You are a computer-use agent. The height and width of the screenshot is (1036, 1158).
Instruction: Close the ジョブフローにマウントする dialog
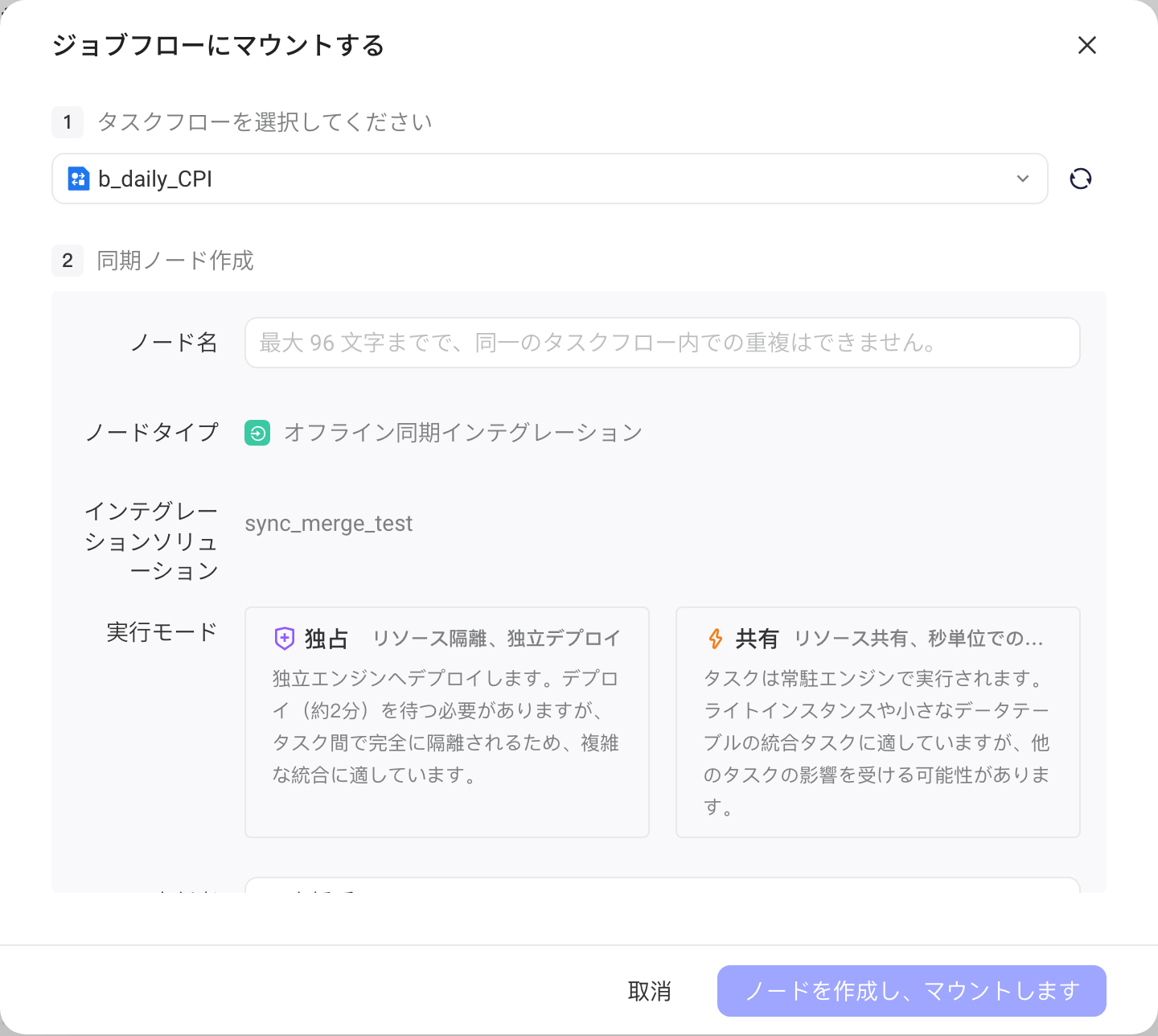(1087, 45)
